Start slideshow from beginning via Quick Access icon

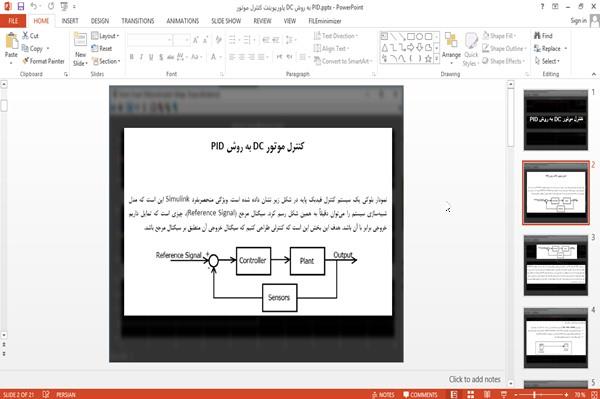click(x=64, y=6)
